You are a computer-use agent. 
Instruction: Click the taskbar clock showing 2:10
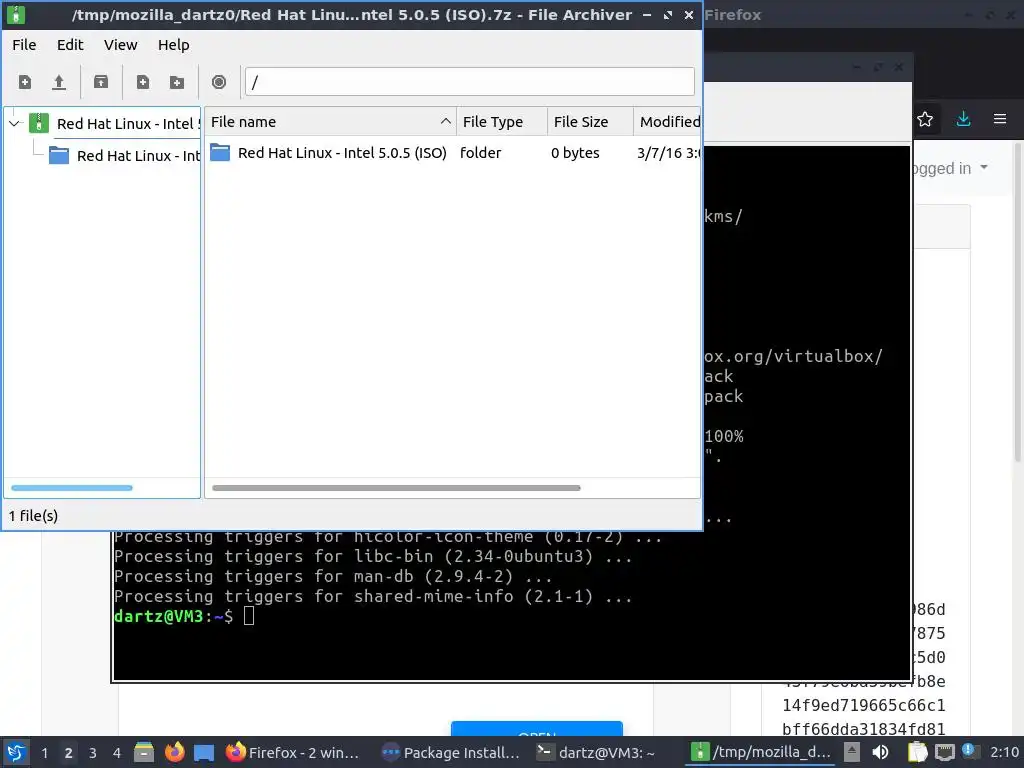1004,753
